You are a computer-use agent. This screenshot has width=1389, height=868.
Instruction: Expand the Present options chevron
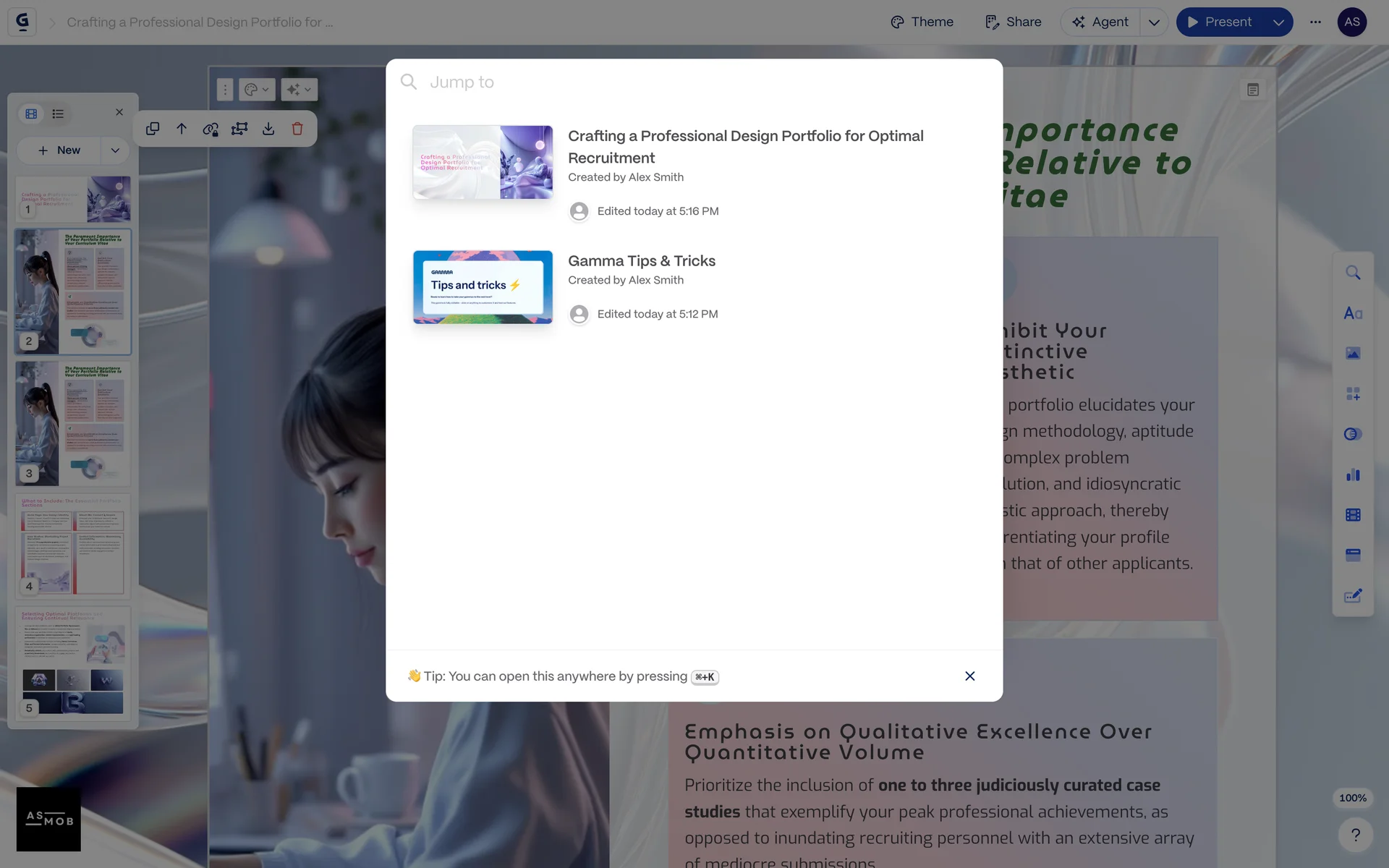point(1278,22)
